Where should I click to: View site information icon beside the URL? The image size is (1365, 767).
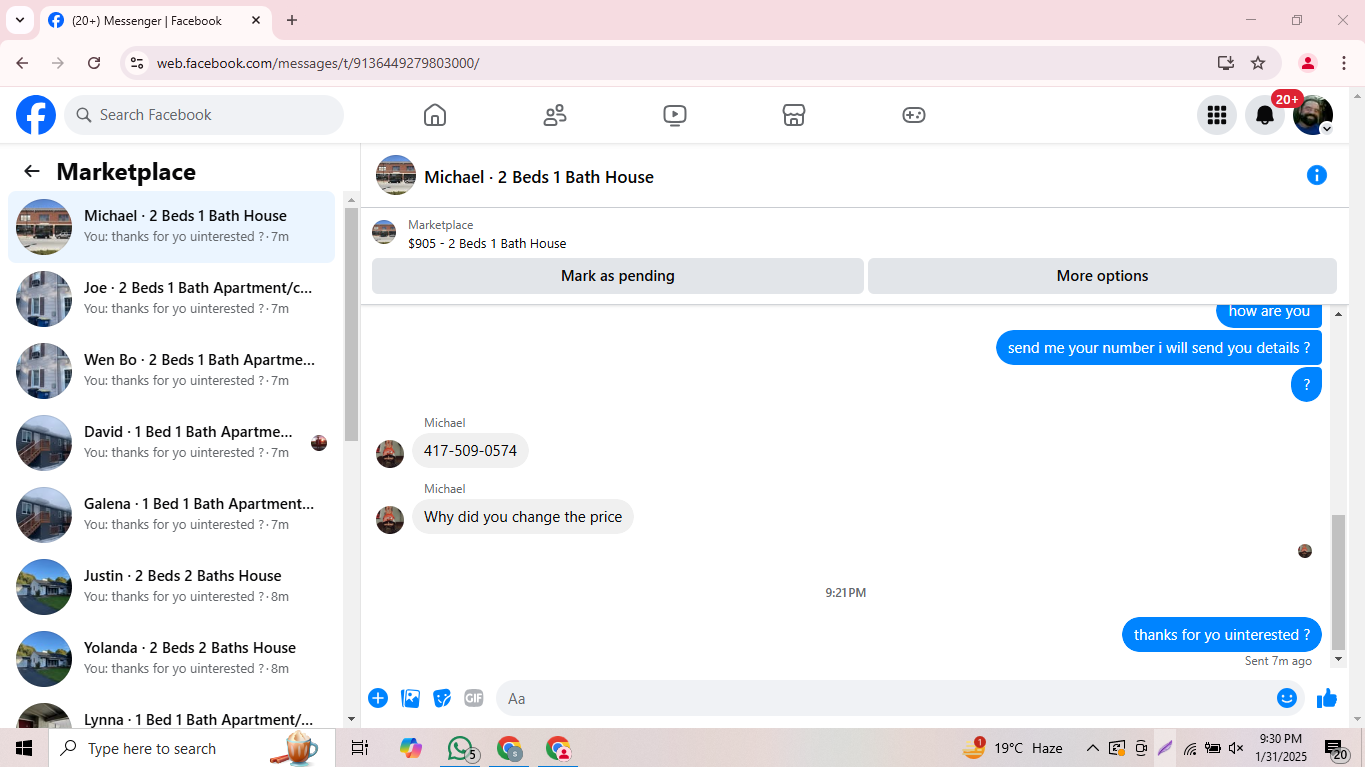point(137,63)
